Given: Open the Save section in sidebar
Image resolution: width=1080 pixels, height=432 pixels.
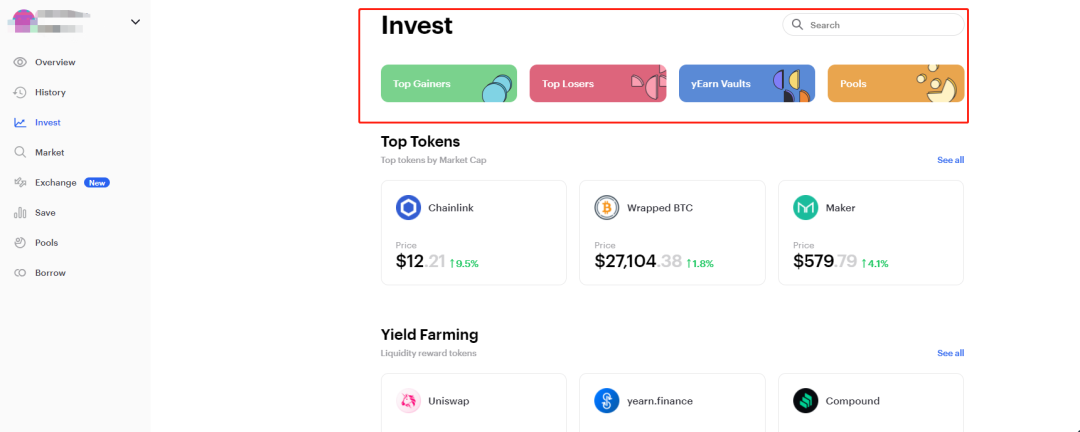Looking at the screenshot, I should [45, 212].
